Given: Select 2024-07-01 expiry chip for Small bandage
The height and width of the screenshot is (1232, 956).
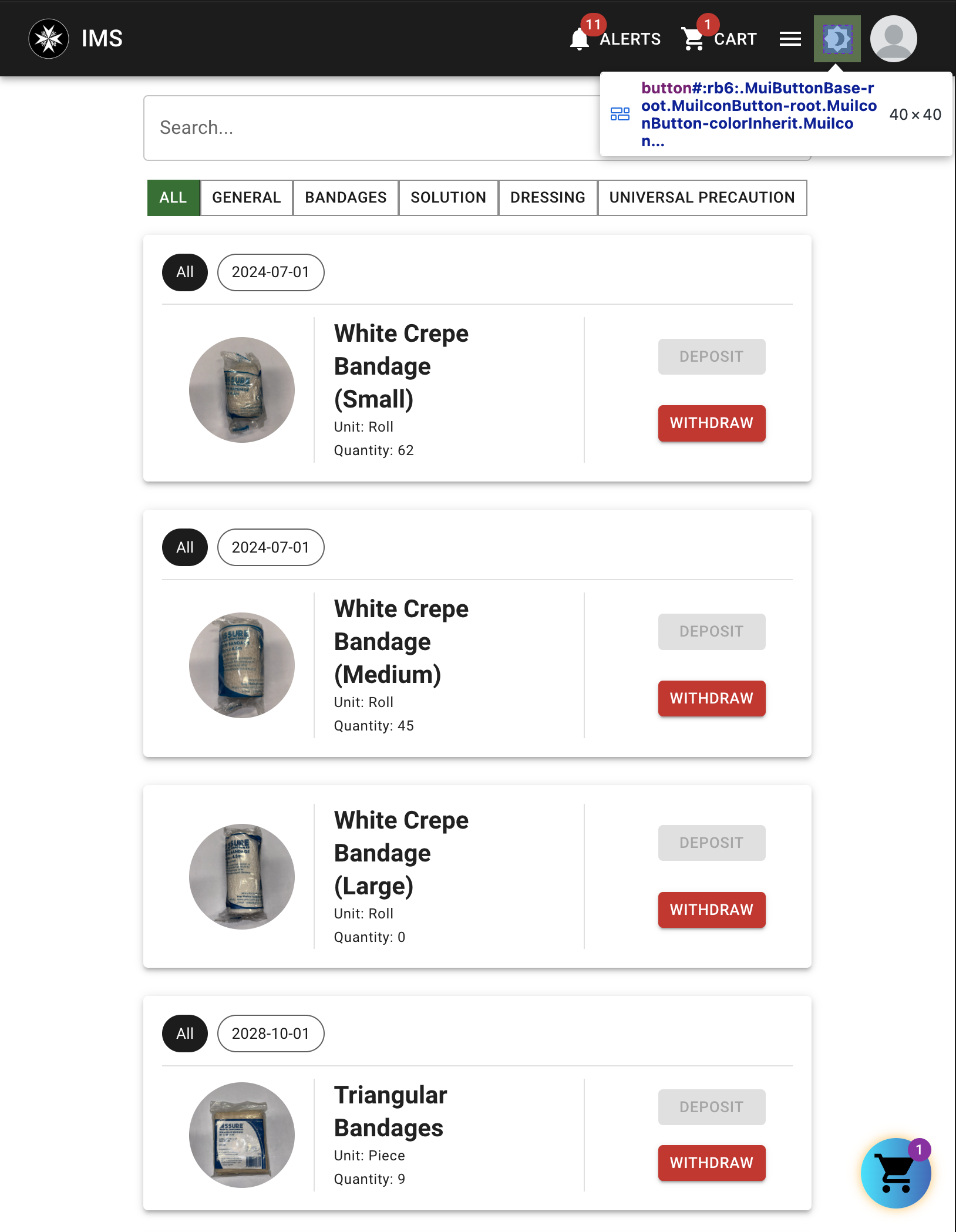Looking at the screenshot, I should click(271, 272).
